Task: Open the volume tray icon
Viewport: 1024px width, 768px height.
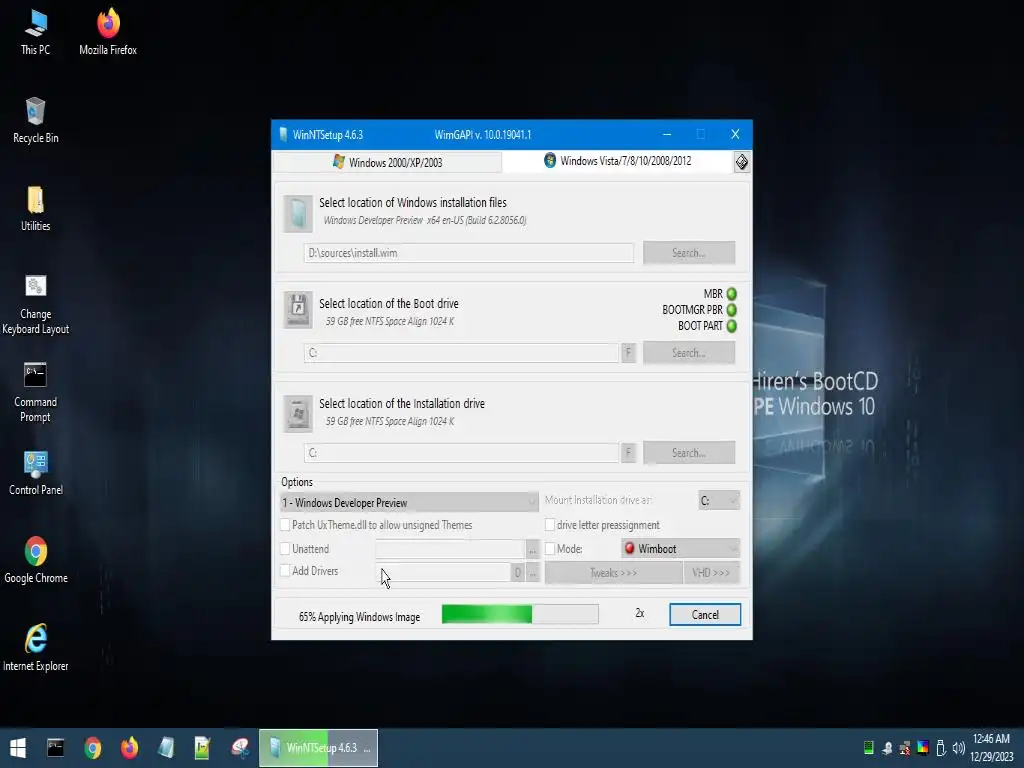Action: [958, 748]
